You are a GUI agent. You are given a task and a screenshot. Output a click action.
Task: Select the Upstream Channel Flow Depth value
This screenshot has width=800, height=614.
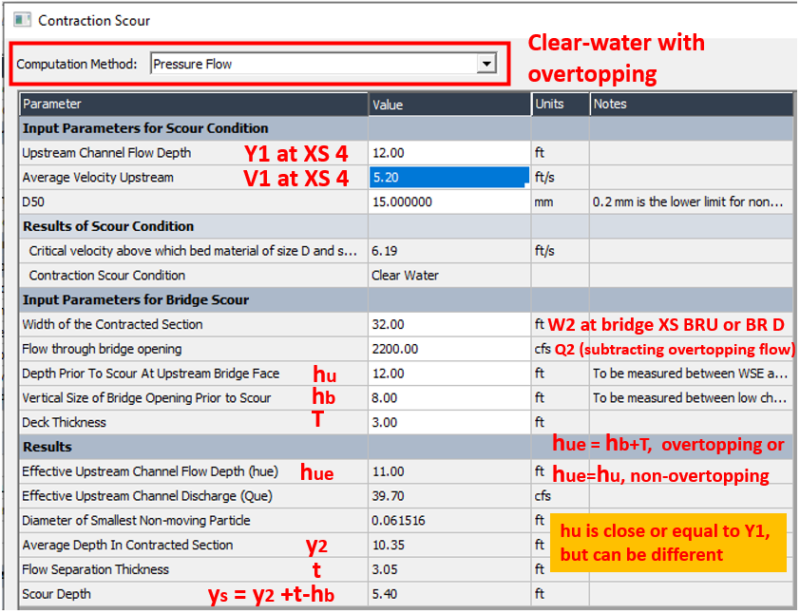tap(448, 153)
